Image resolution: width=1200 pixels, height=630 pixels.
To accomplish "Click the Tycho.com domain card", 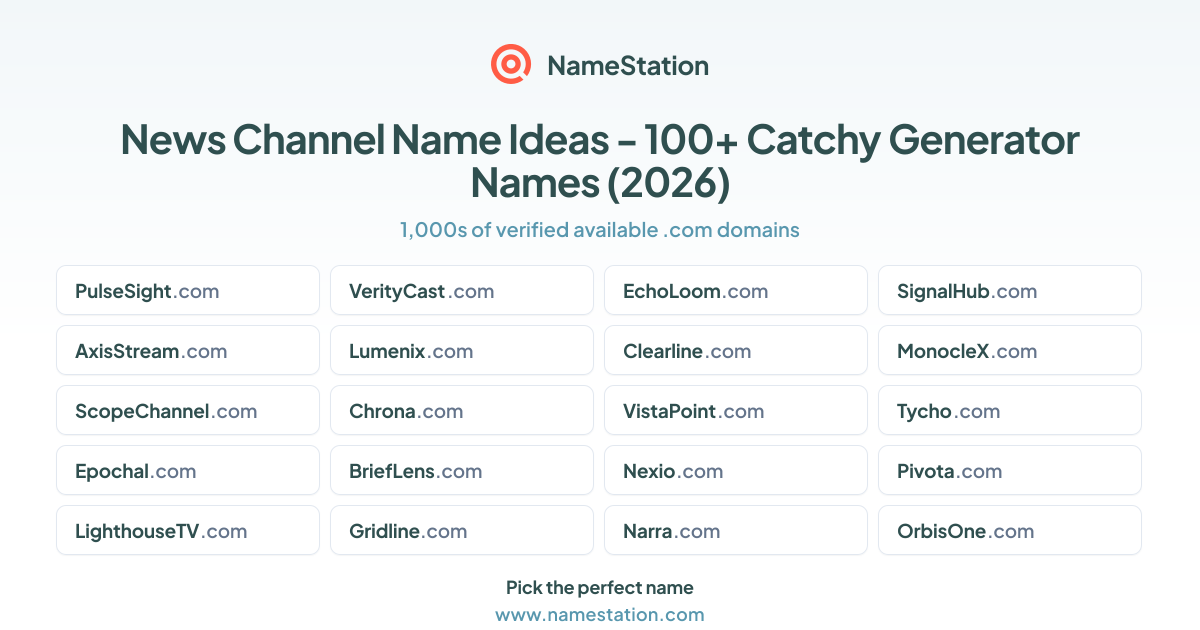I will [1010, 410].
